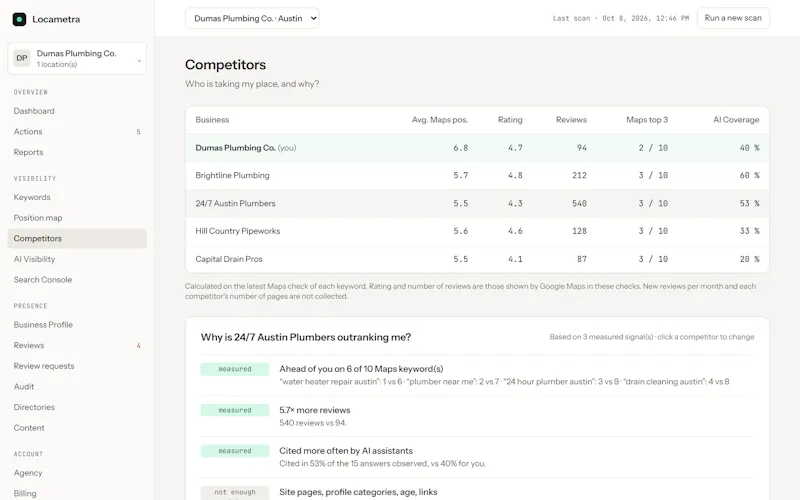The width and height of the screenshot is (800, 500).
Task: Open Reports from the sidebar
Action: pos(29,152)
